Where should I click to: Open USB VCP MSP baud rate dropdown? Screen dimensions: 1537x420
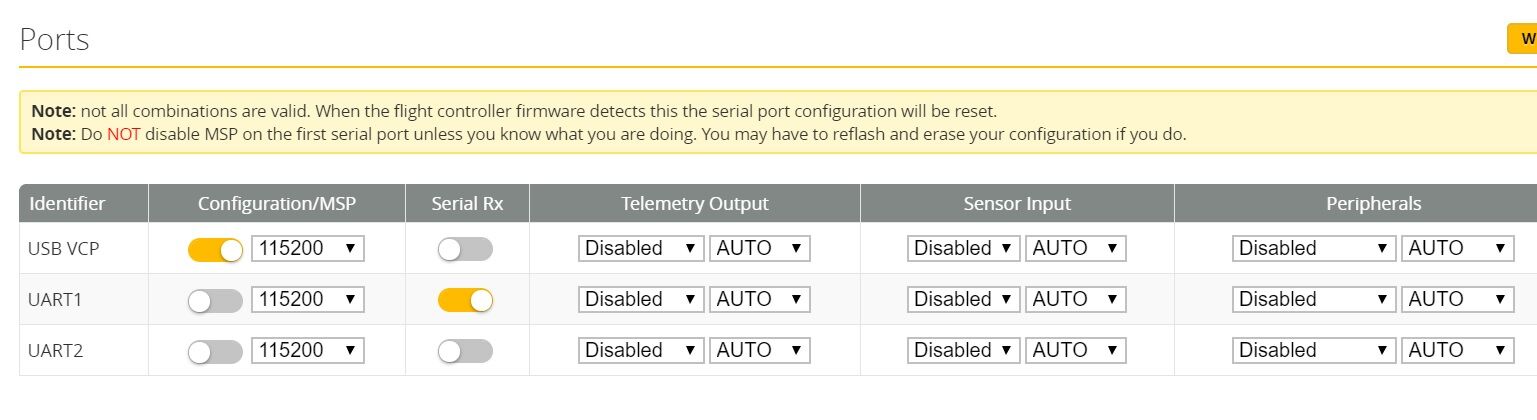[308, 249]
